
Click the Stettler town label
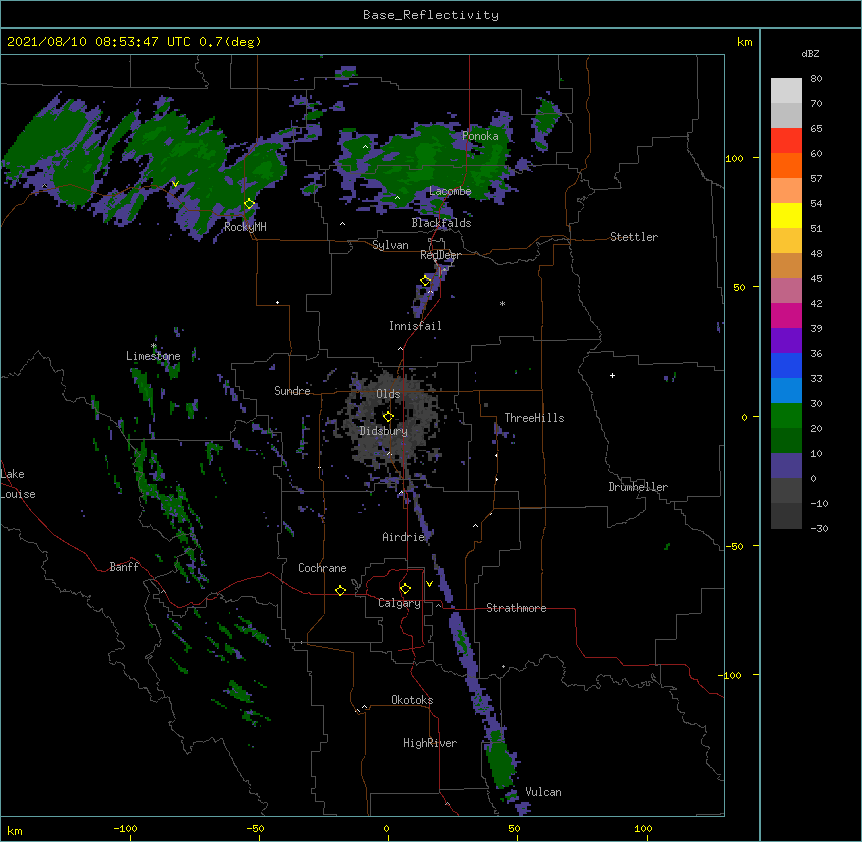click(x=634, y=237)
